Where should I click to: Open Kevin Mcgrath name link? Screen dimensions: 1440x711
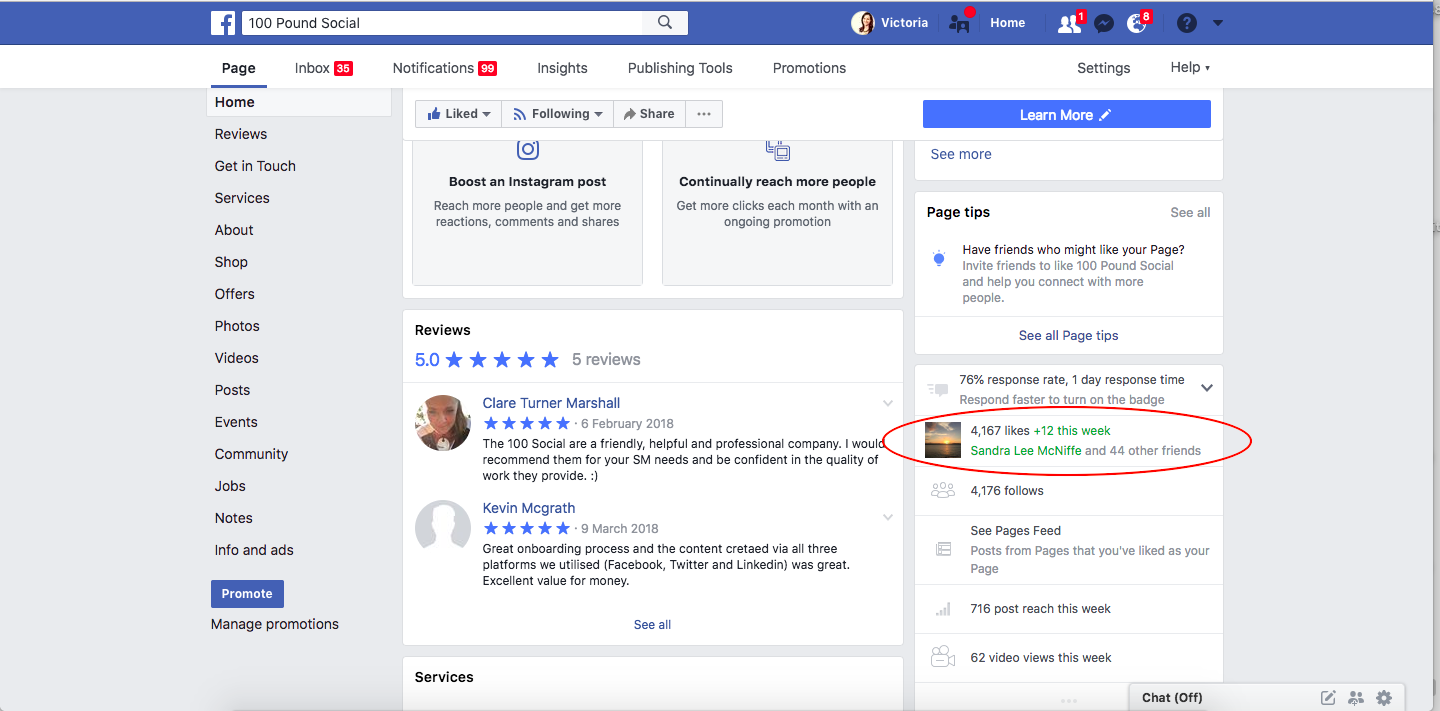529,508
